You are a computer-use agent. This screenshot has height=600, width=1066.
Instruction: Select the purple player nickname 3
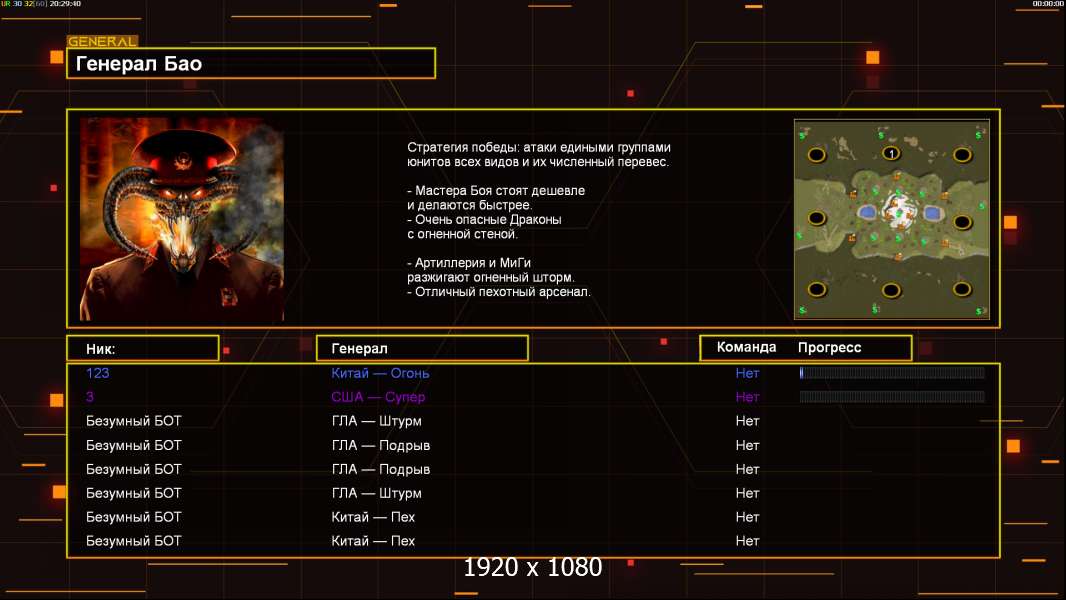point(90,396)
